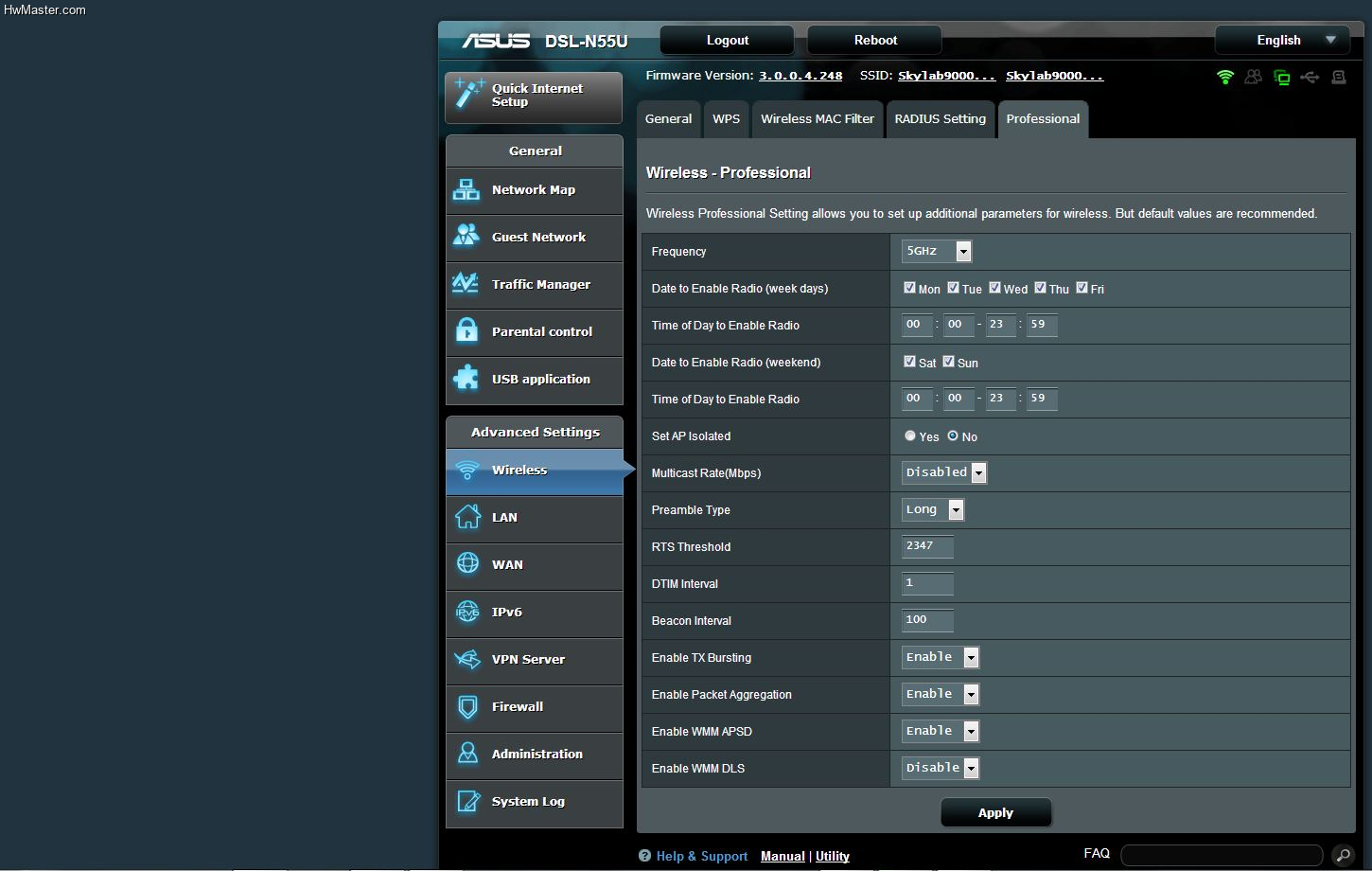Select the Professional tab

[1043, 119]
